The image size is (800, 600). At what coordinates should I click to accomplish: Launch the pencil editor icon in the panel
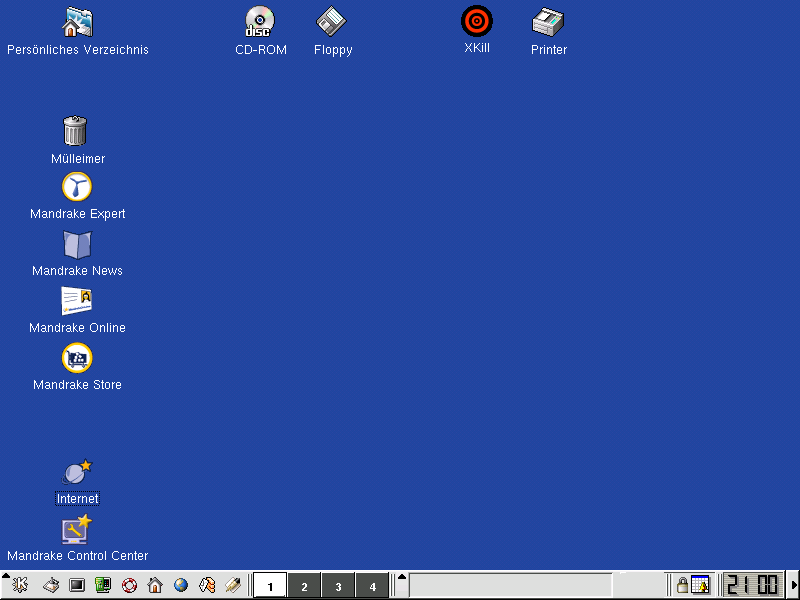(x=233, y=585)
